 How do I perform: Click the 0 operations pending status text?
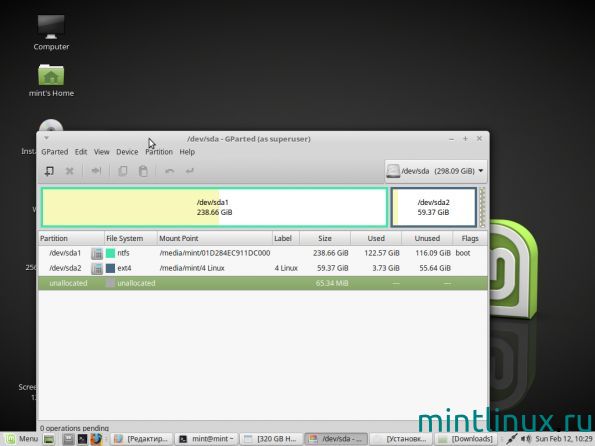tap(74, 428)
